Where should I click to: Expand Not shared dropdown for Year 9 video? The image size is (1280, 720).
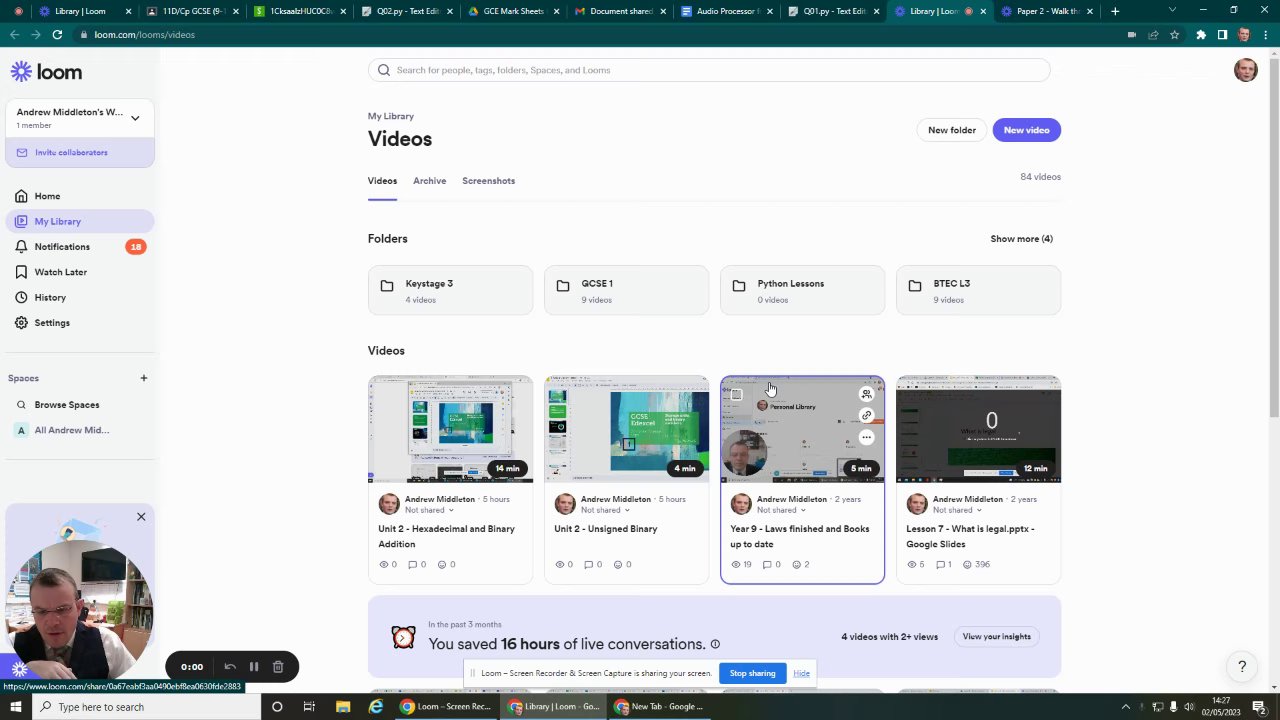782,510
